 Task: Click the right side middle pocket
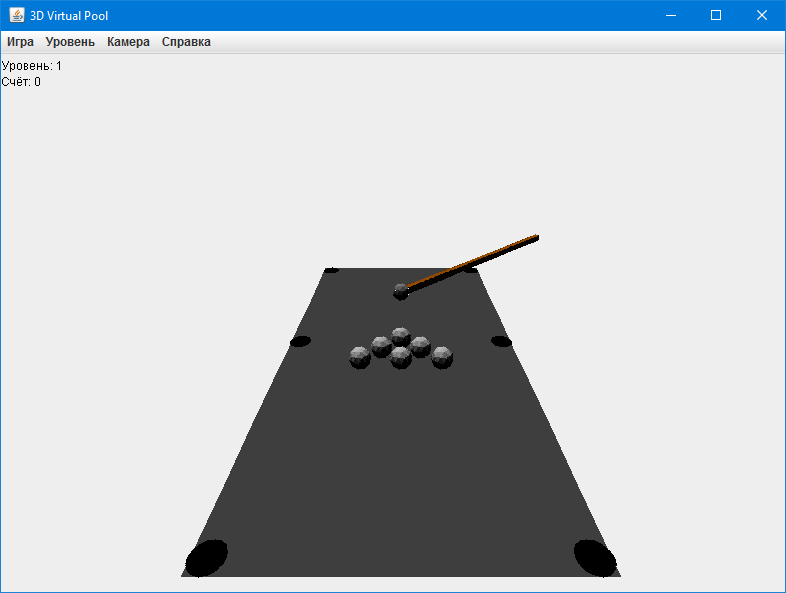[x=501, y=341]
